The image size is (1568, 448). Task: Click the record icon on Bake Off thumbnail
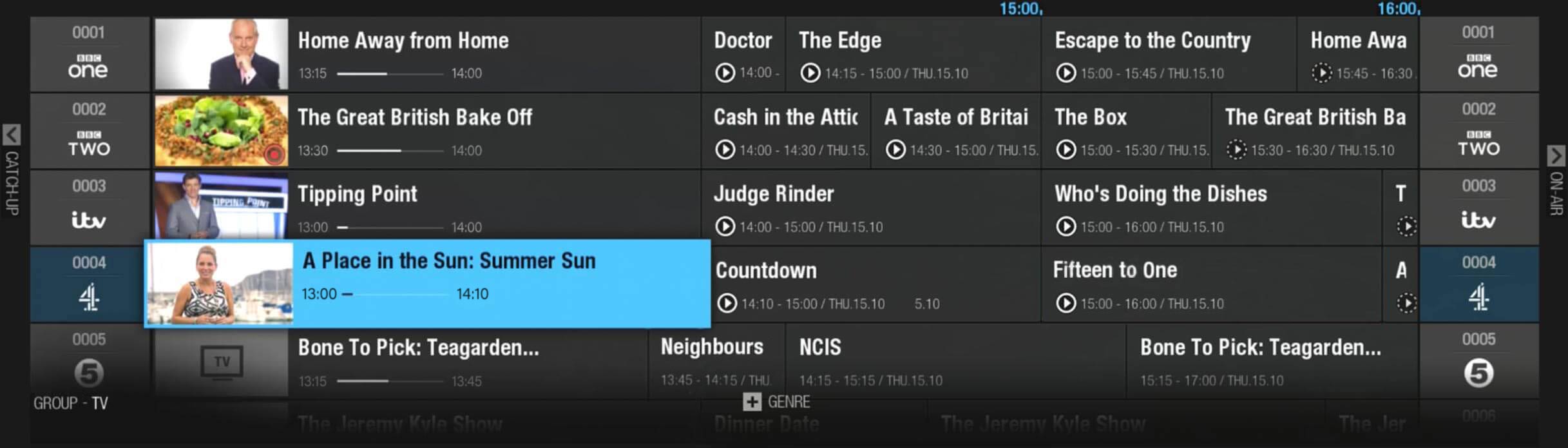coord(274,155)
